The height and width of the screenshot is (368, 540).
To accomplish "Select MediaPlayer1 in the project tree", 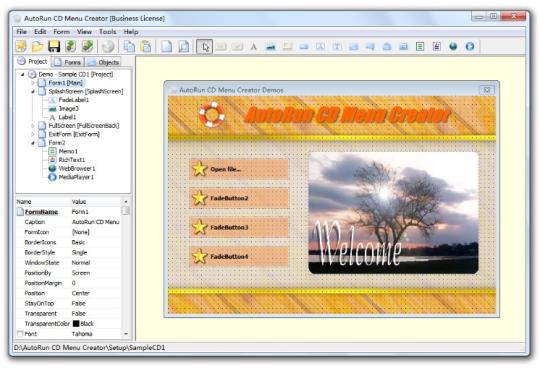I will (76, 177).
